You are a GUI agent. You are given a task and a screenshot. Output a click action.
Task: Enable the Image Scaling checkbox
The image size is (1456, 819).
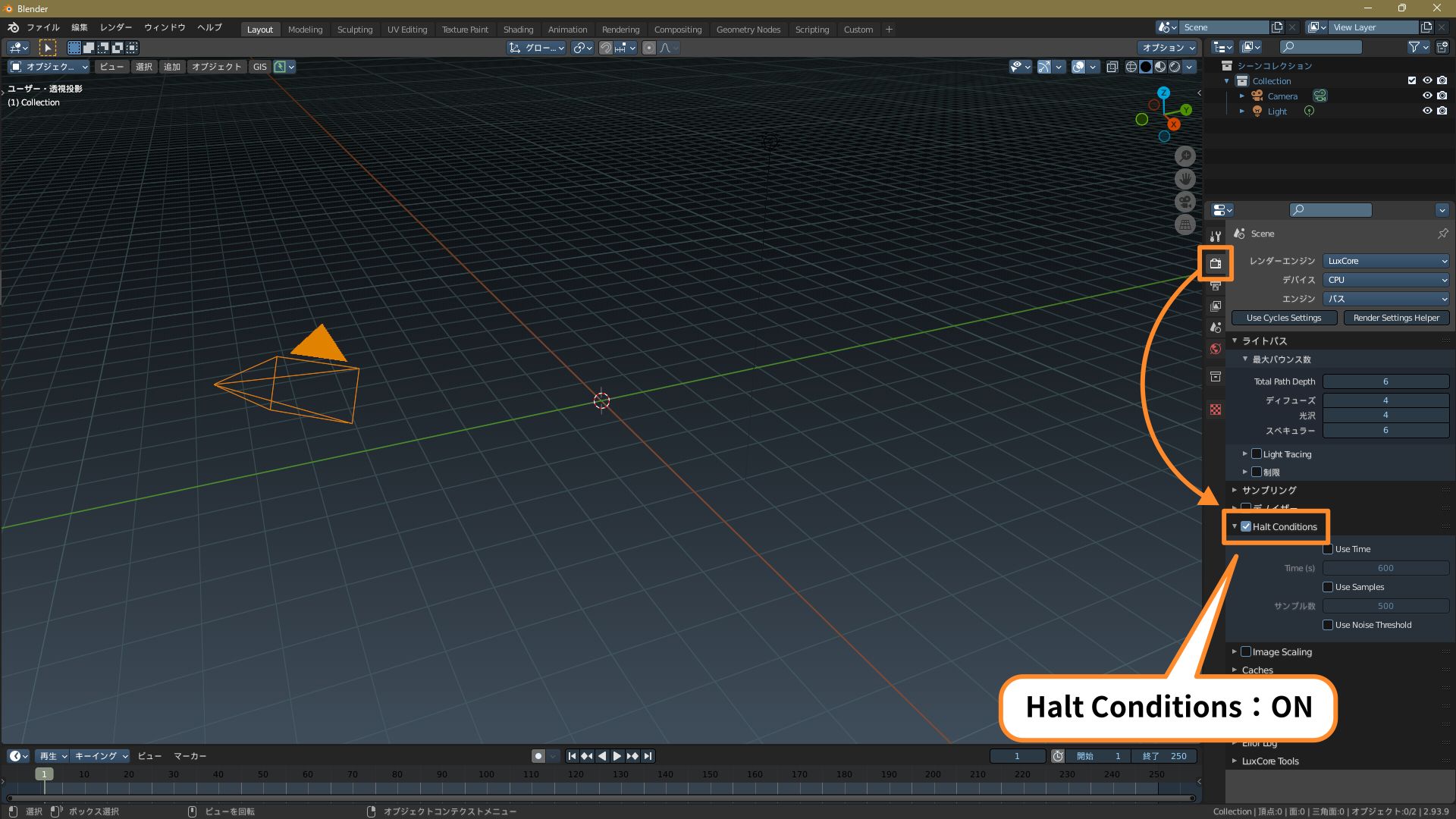pyautogui.click(x=1246, y=651)
